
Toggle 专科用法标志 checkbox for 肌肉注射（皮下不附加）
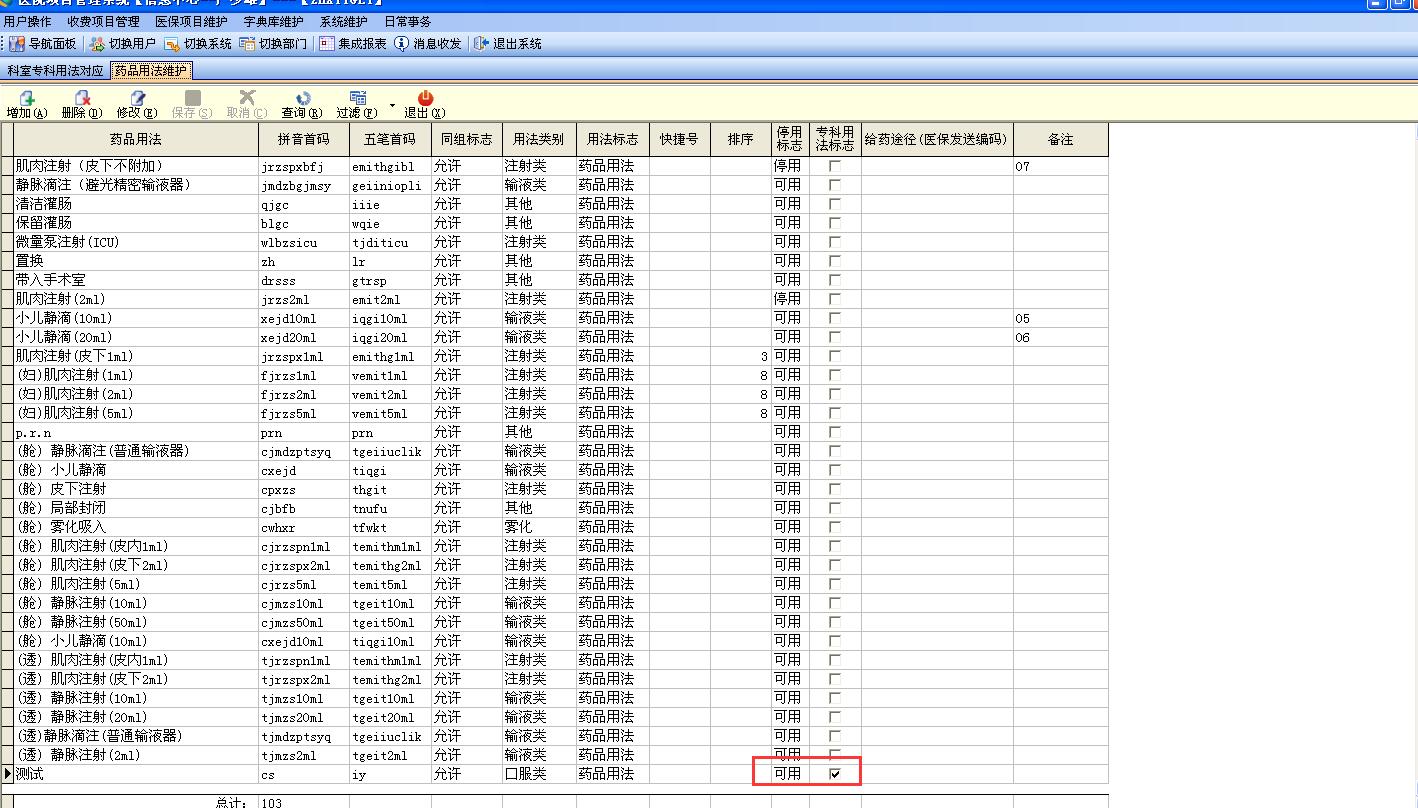click(x=835, y=166)
